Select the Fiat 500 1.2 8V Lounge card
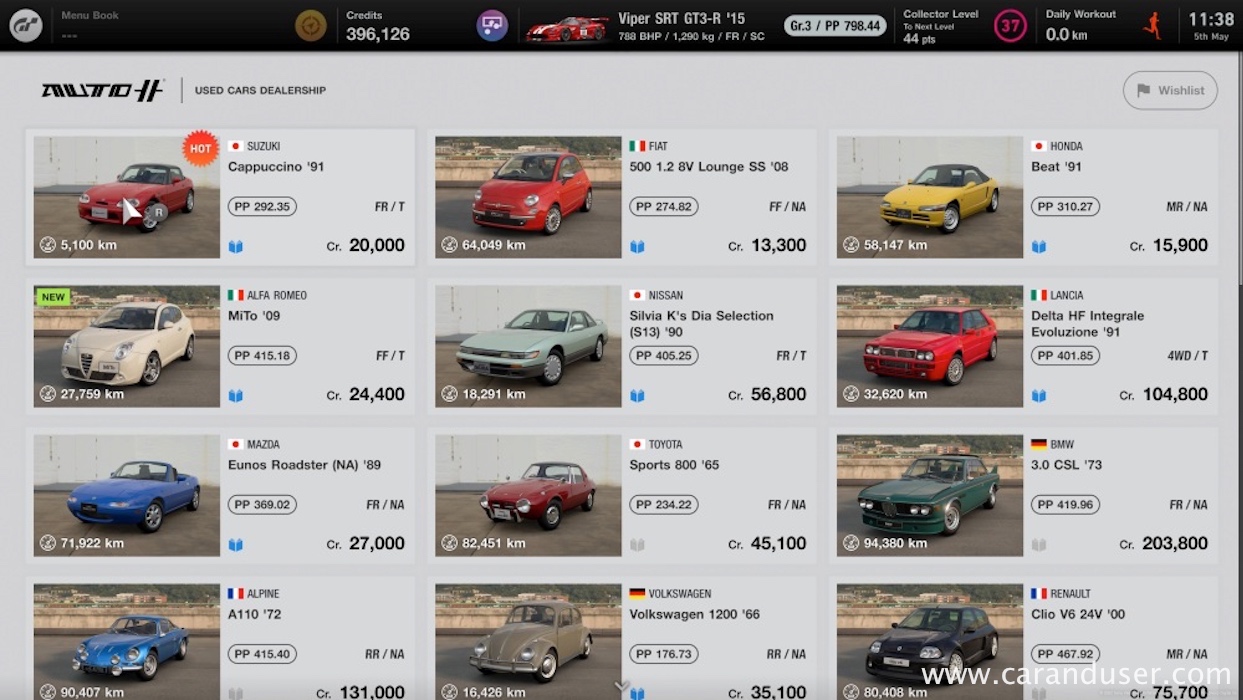Image resolution: width=1243 pixels, height=700 pixels. 622,197
